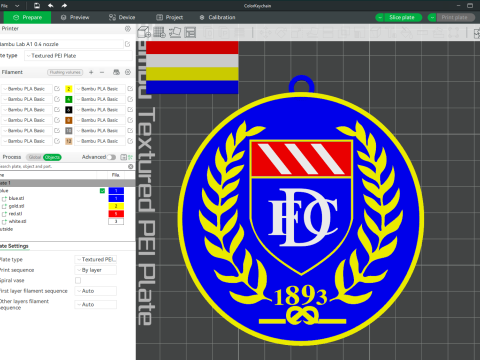Viewport: 480px width, 360px height.
Task: Click the Print plate button
Action: 455,17
